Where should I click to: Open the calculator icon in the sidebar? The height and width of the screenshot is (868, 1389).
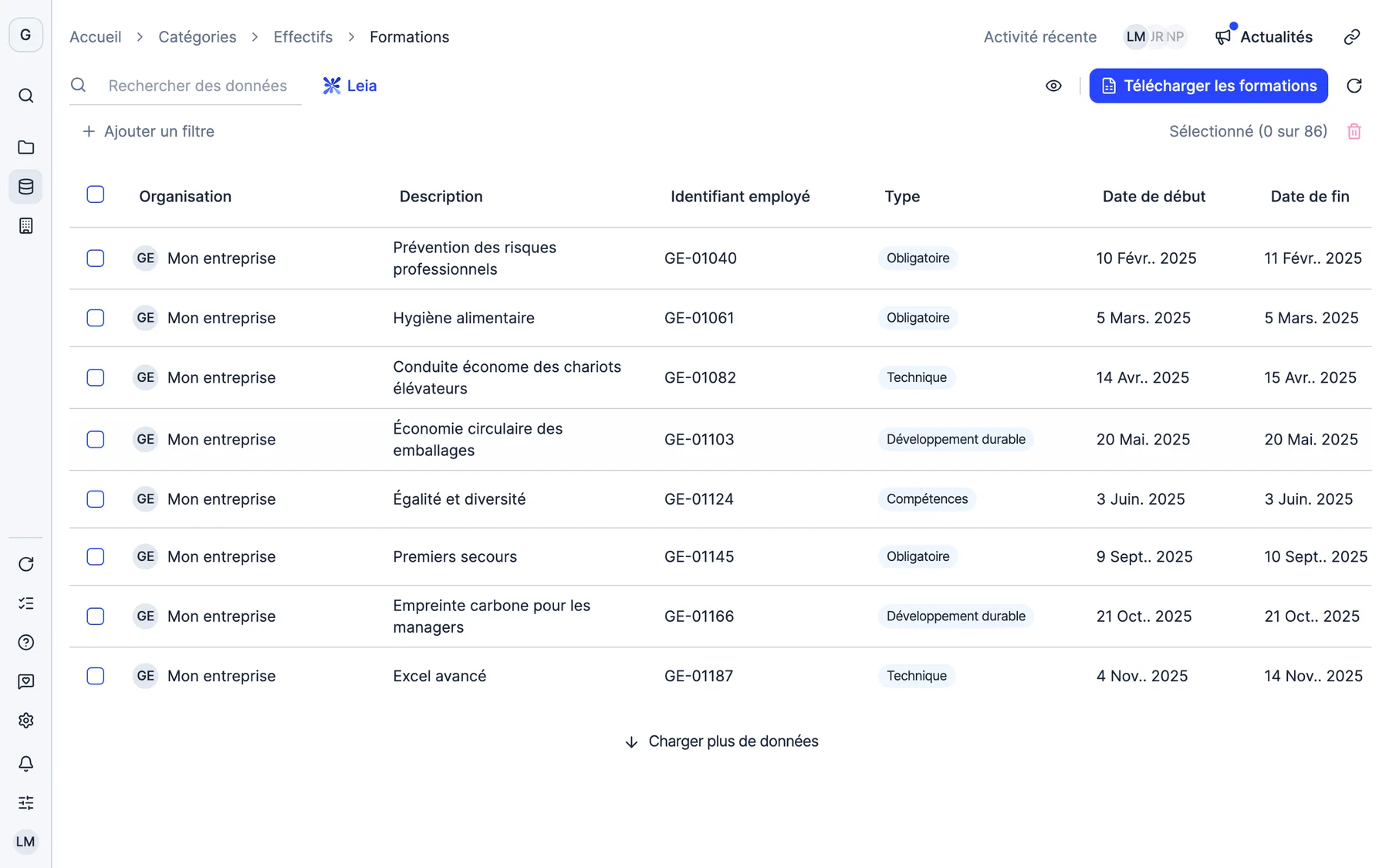[25, 226]
